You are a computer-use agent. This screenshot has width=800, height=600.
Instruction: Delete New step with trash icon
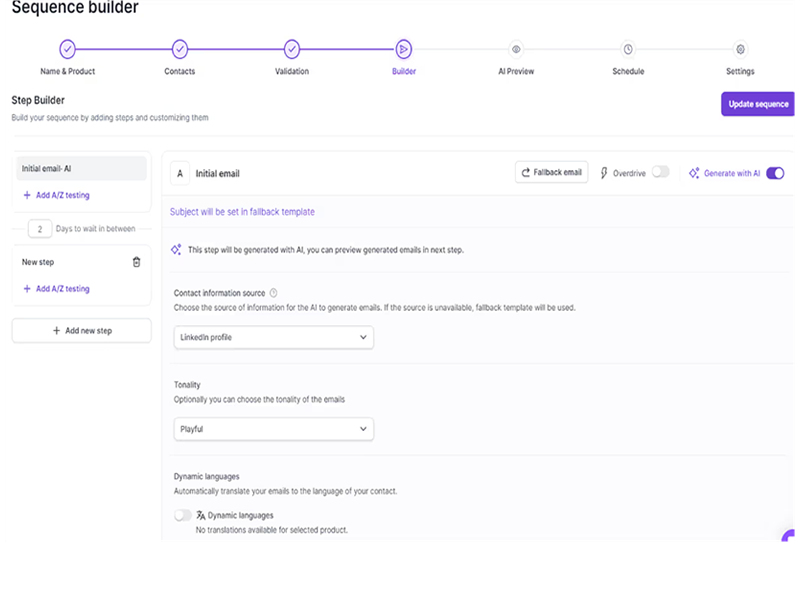tap(137, 262)
